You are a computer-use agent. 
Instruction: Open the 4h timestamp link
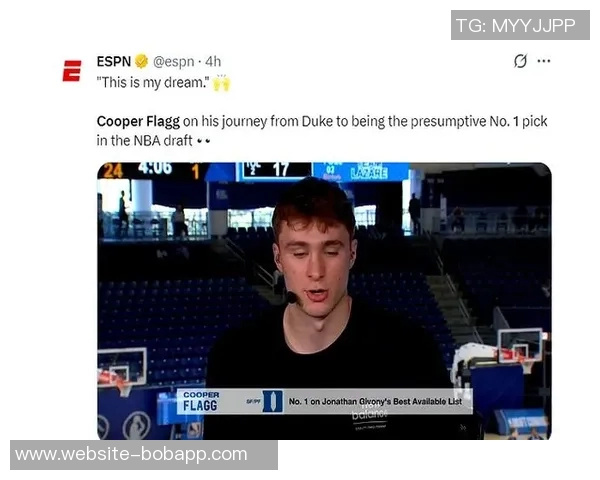pos(213,61)
